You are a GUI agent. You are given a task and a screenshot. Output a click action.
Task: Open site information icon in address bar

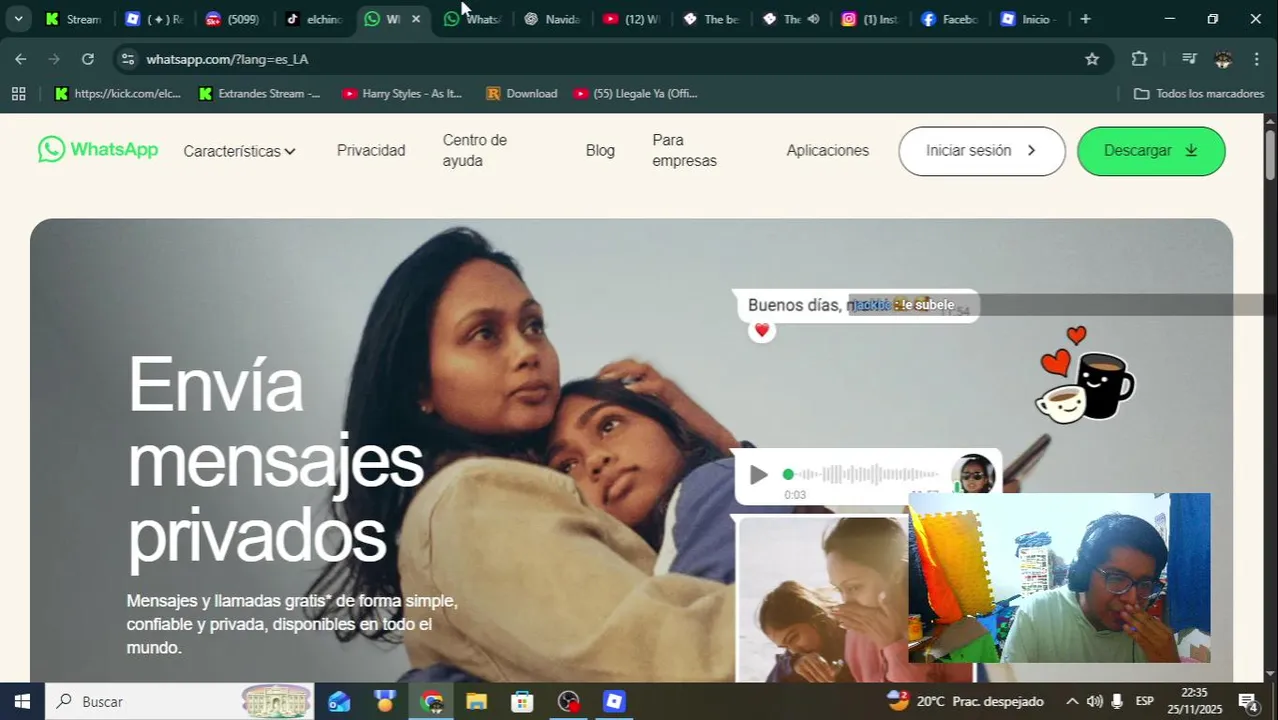click(127, 59)
